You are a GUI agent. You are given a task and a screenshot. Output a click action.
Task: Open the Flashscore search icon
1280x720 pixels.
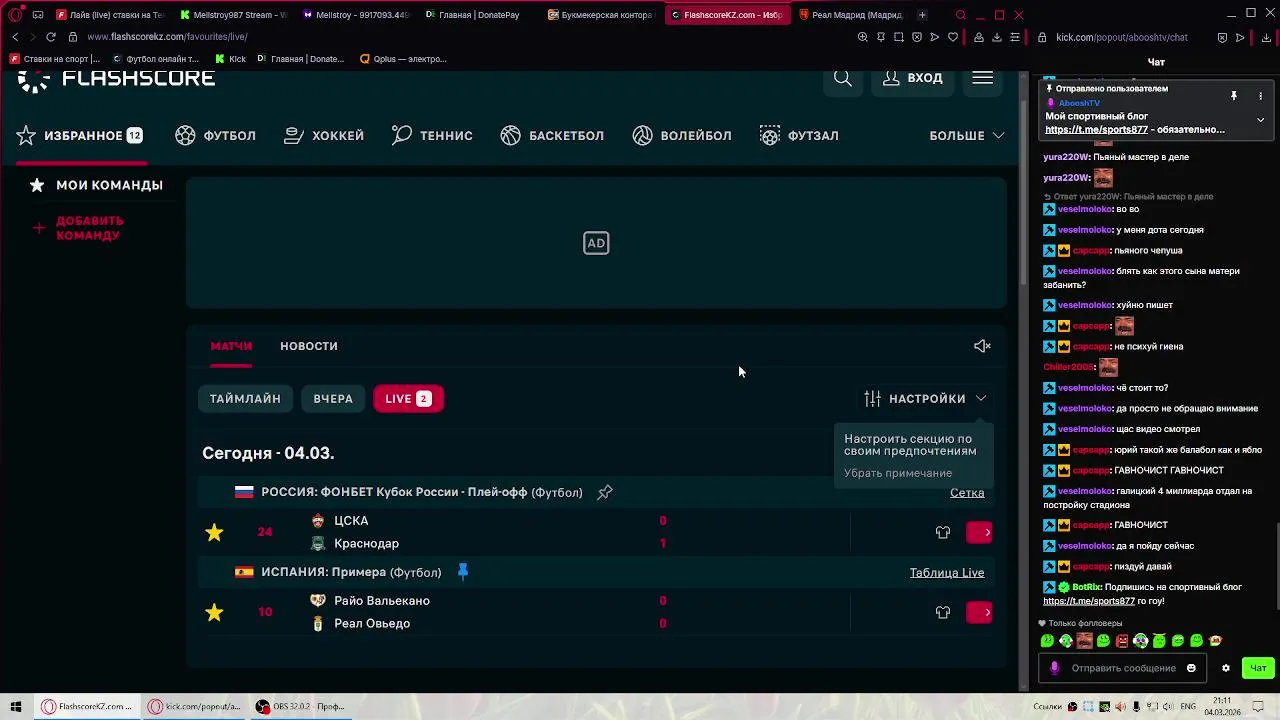843,78
